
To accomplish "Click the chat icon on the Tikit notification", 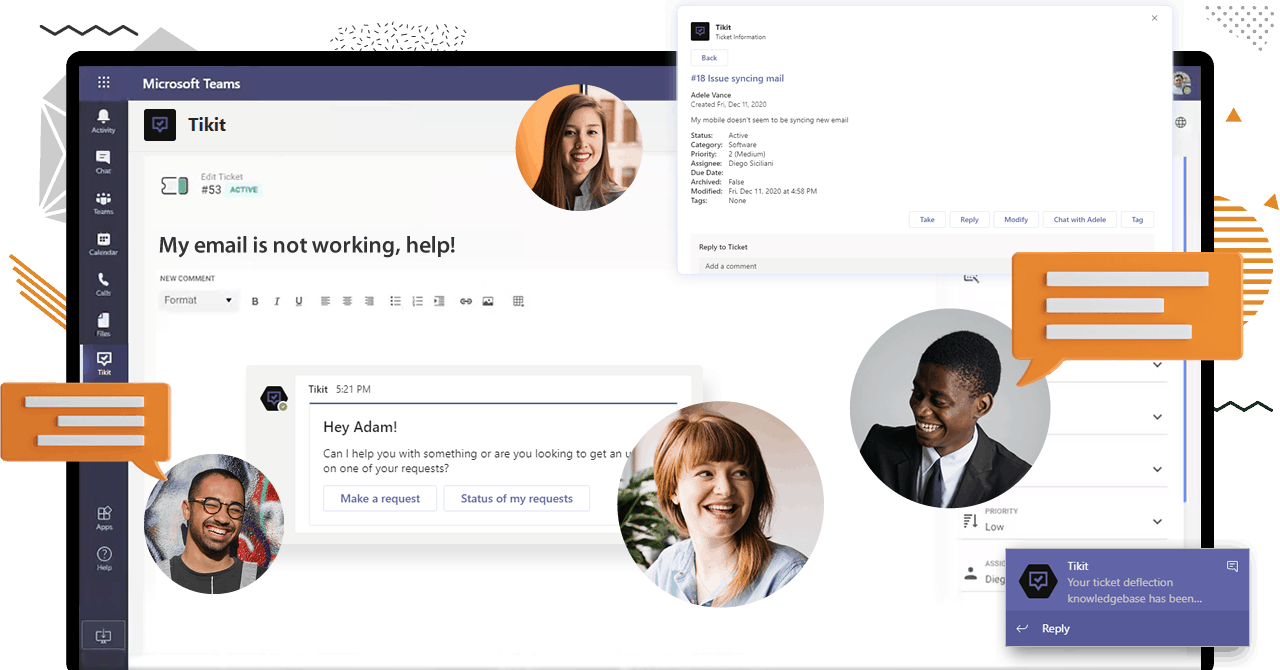I will click(x=1232, y=566).
